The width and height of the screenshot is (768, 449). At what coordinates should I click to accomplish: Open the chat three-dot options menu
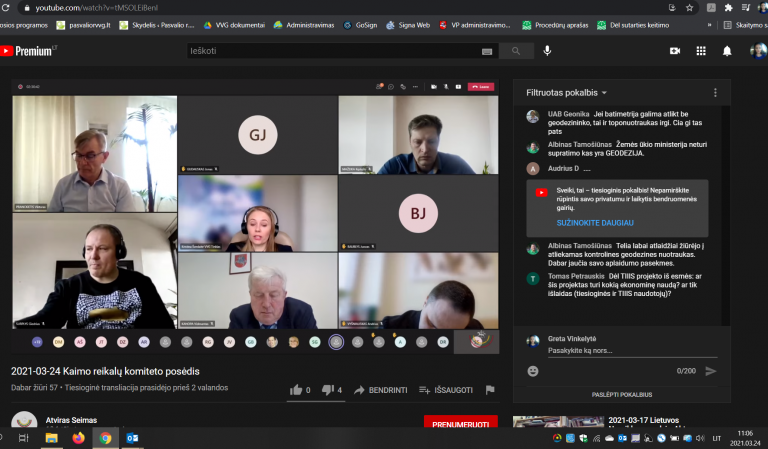(x=715, y=93)
